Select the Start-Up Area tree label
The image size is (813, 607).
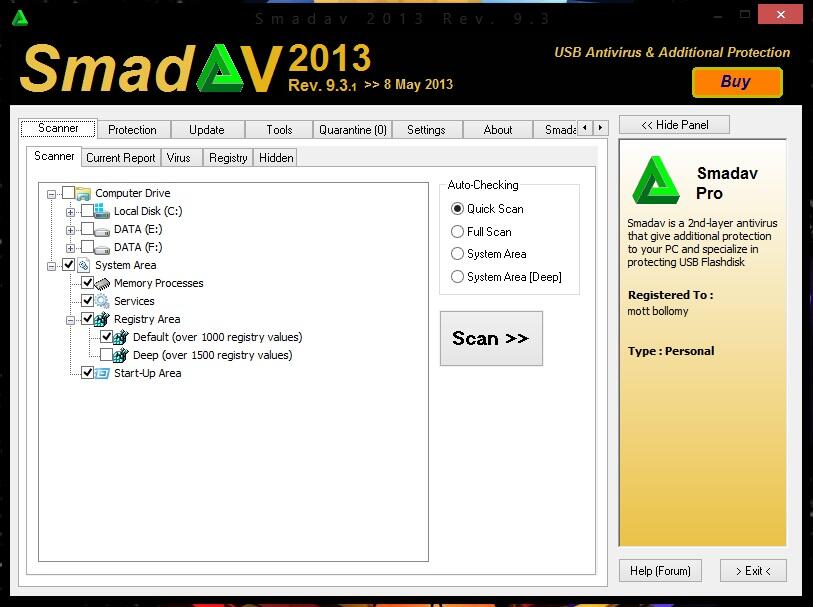148,373
